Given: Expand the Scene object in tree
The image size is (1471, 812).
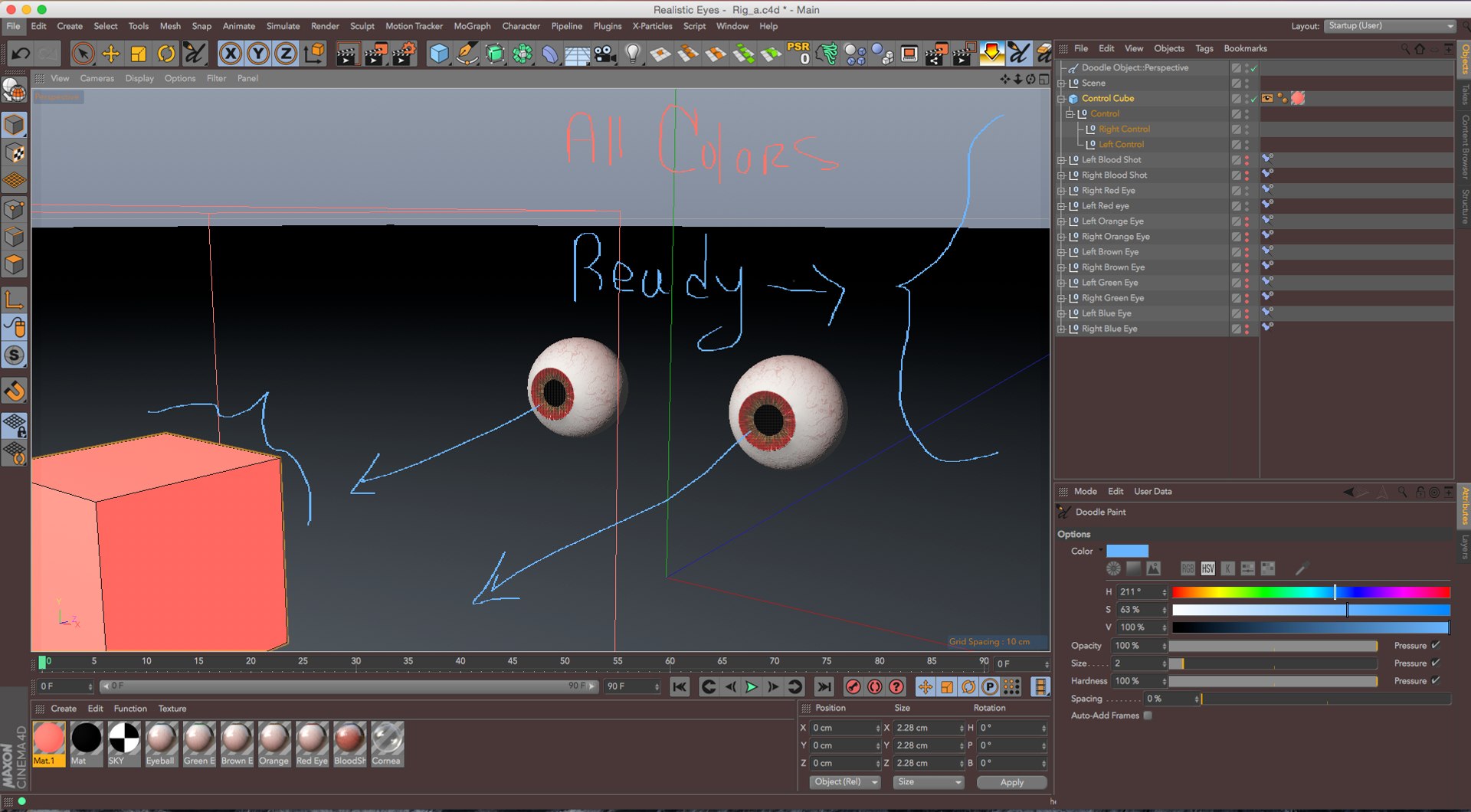Looking at the screenshot, I should (x=1061, y=83).
